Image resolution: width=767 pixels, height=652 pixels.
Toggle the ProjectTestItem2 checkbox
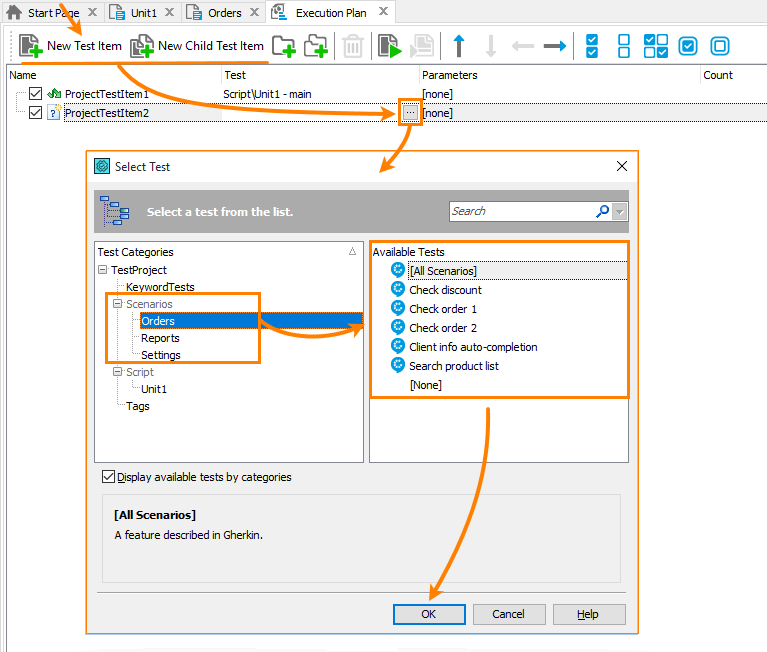click(36, 113)
